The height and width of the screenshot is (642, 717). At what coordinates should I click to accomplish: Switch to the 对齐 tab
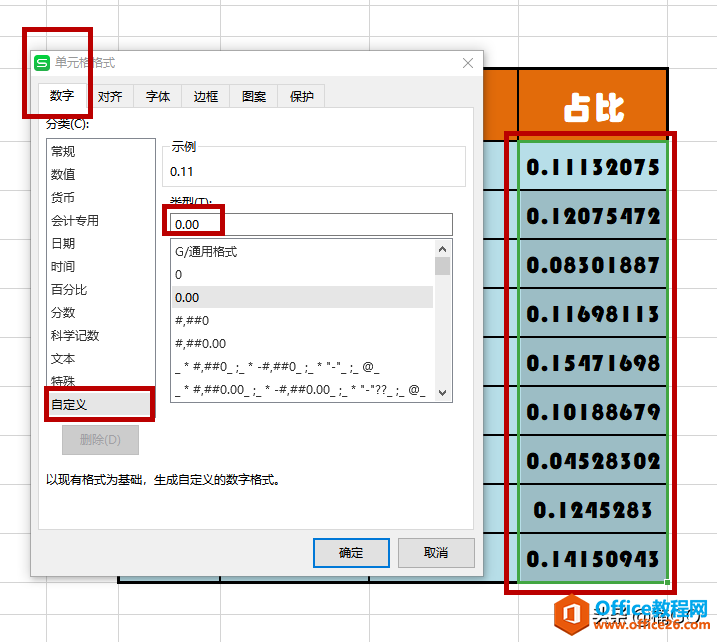[110, 96]
